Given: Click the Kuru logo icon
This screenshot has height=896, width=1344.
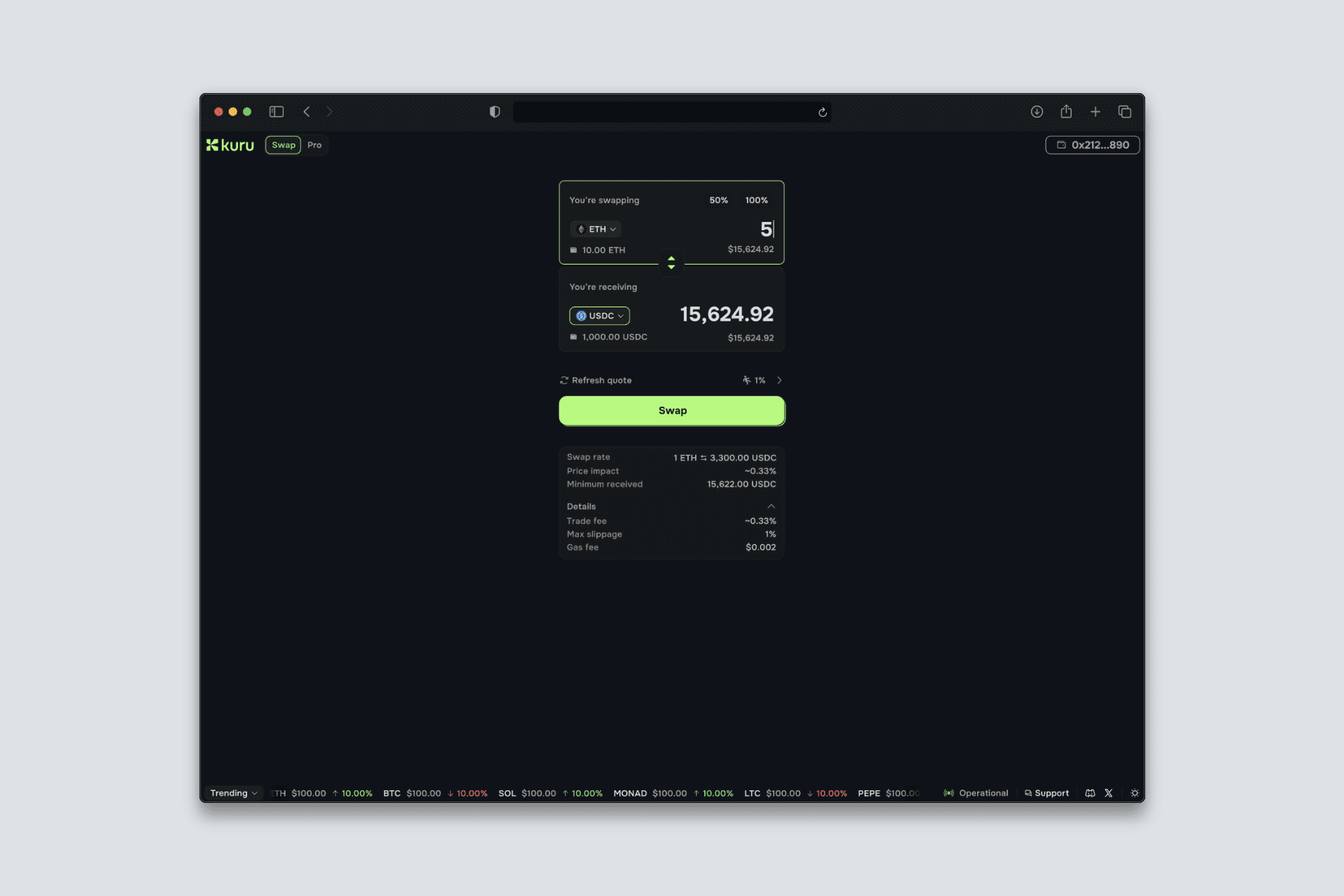Looking at the screenshot, I should [x=213, y=145].
